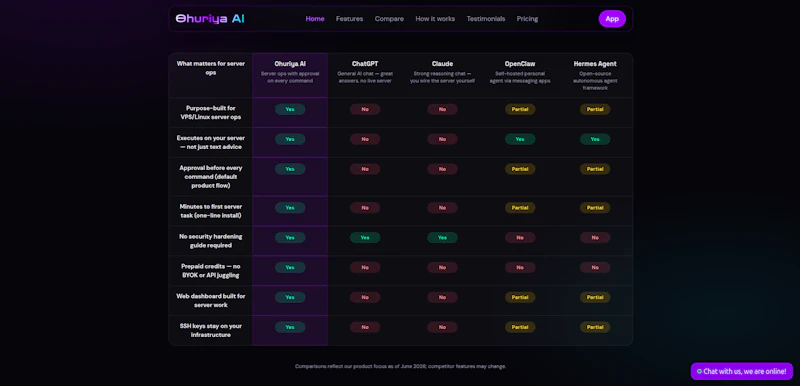The width and height of the screenshot is (800, 386).
Task: Click Ohuriya AI Yes badge in Purpose-built row
Action: coord(290,109)
